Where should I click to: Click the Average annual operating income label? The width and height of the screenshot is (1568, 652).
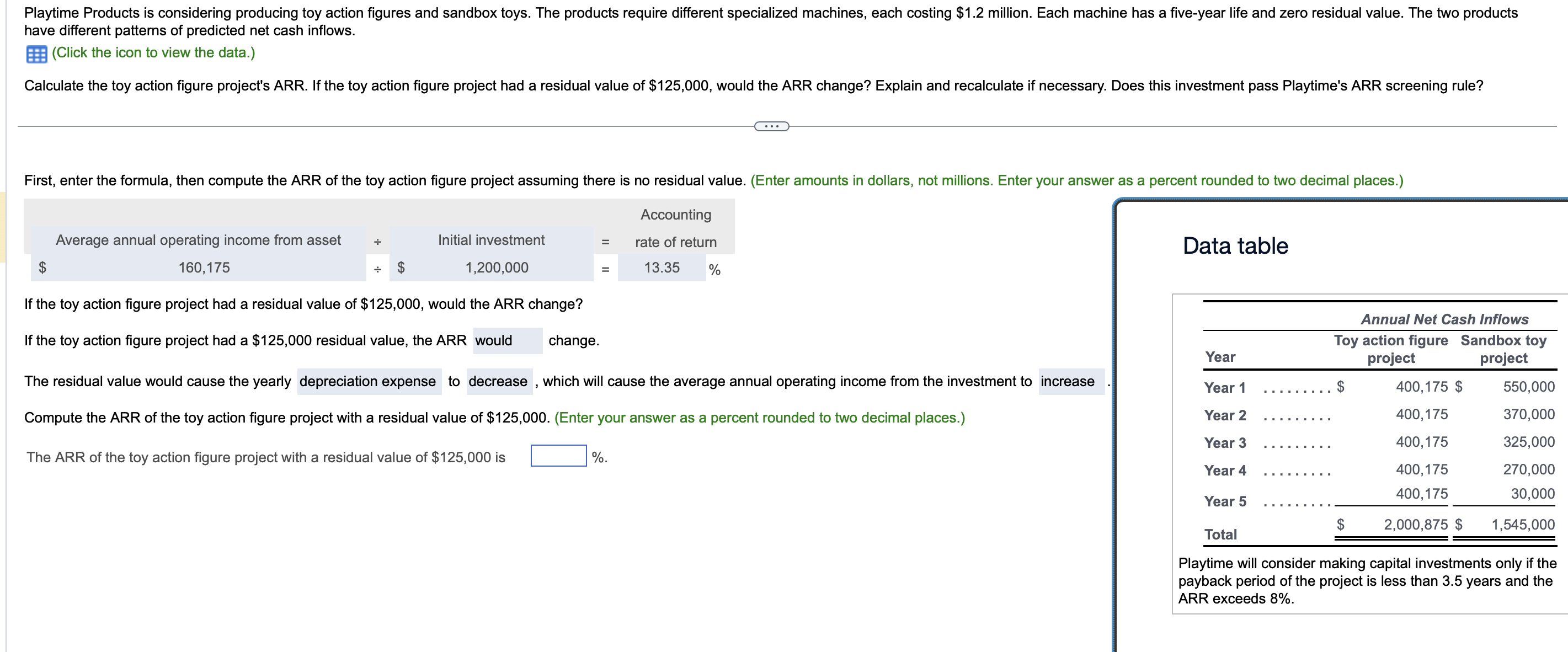199,240
